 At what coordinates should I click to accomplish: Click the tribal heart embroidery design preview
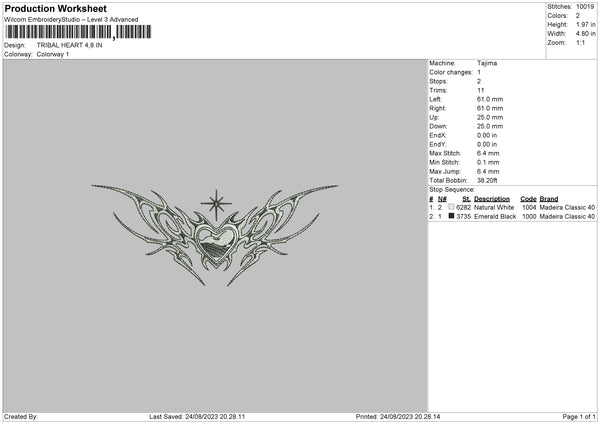215,235
